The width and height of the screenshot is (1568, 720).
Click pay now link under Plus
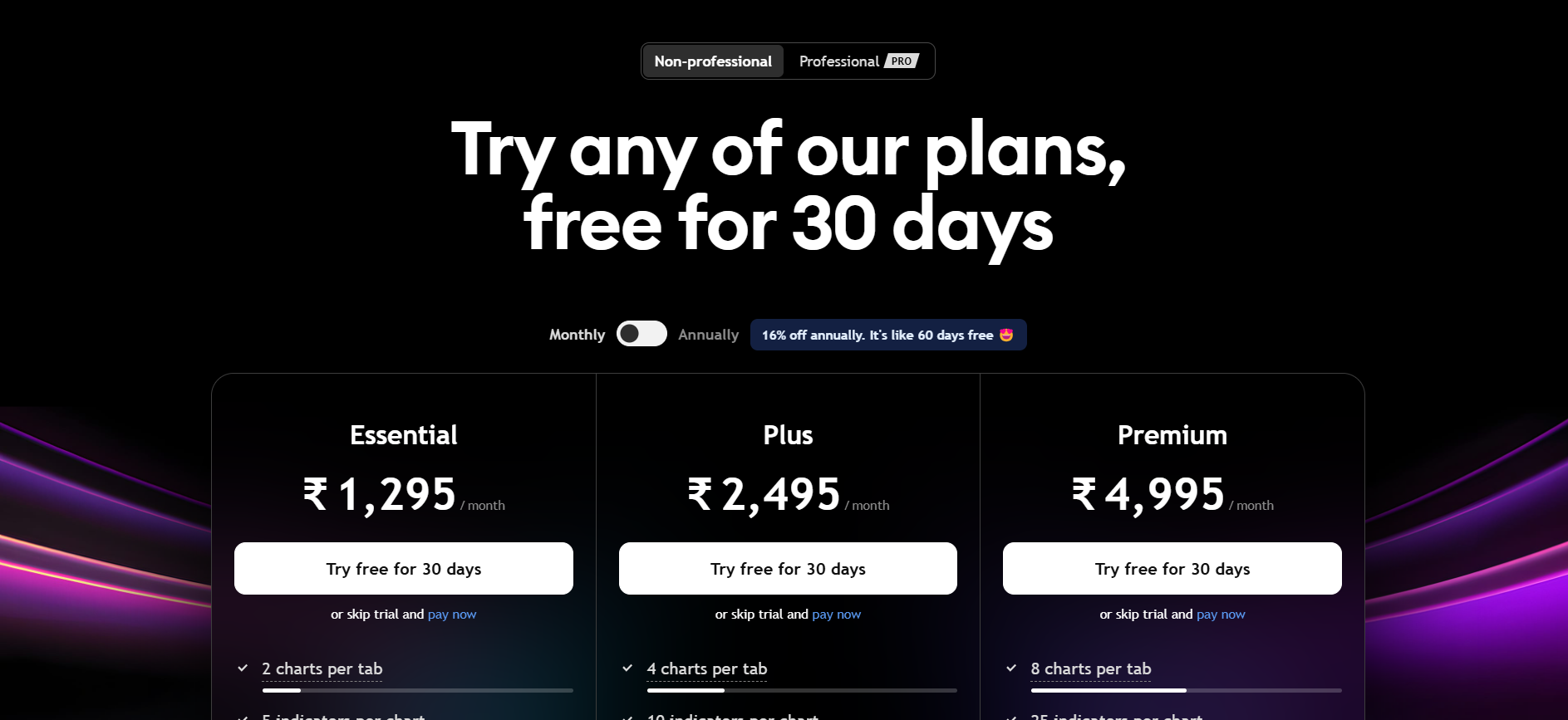836,615
